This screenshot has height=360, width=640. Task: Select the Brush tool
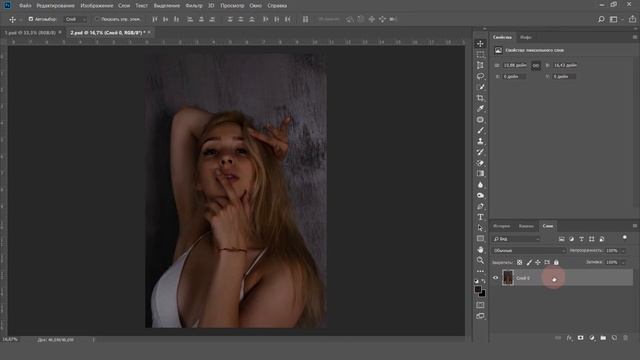click(x=480, y=130)
